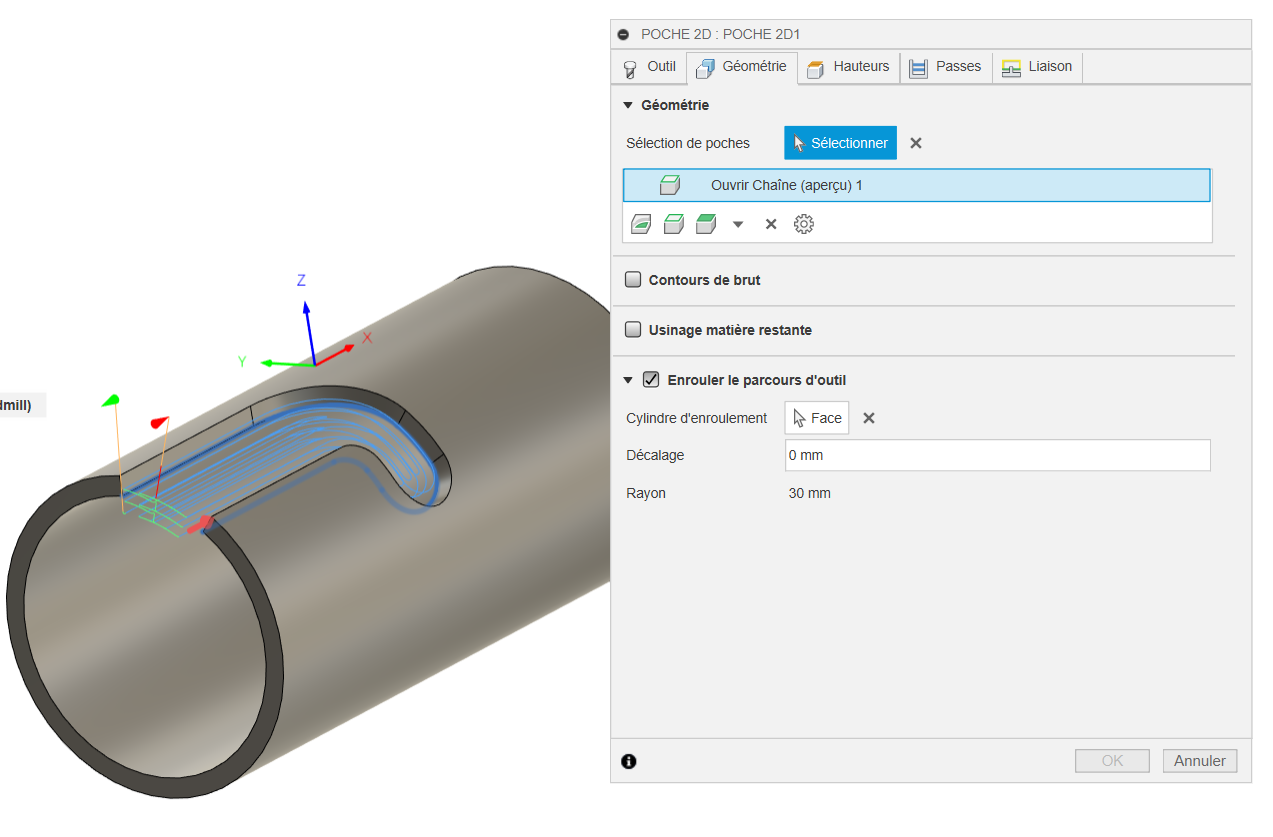The height and width of the screenshot is (837, 1273).
Task: Enable Contours de brut checkbox
Action: click(633, 280)
